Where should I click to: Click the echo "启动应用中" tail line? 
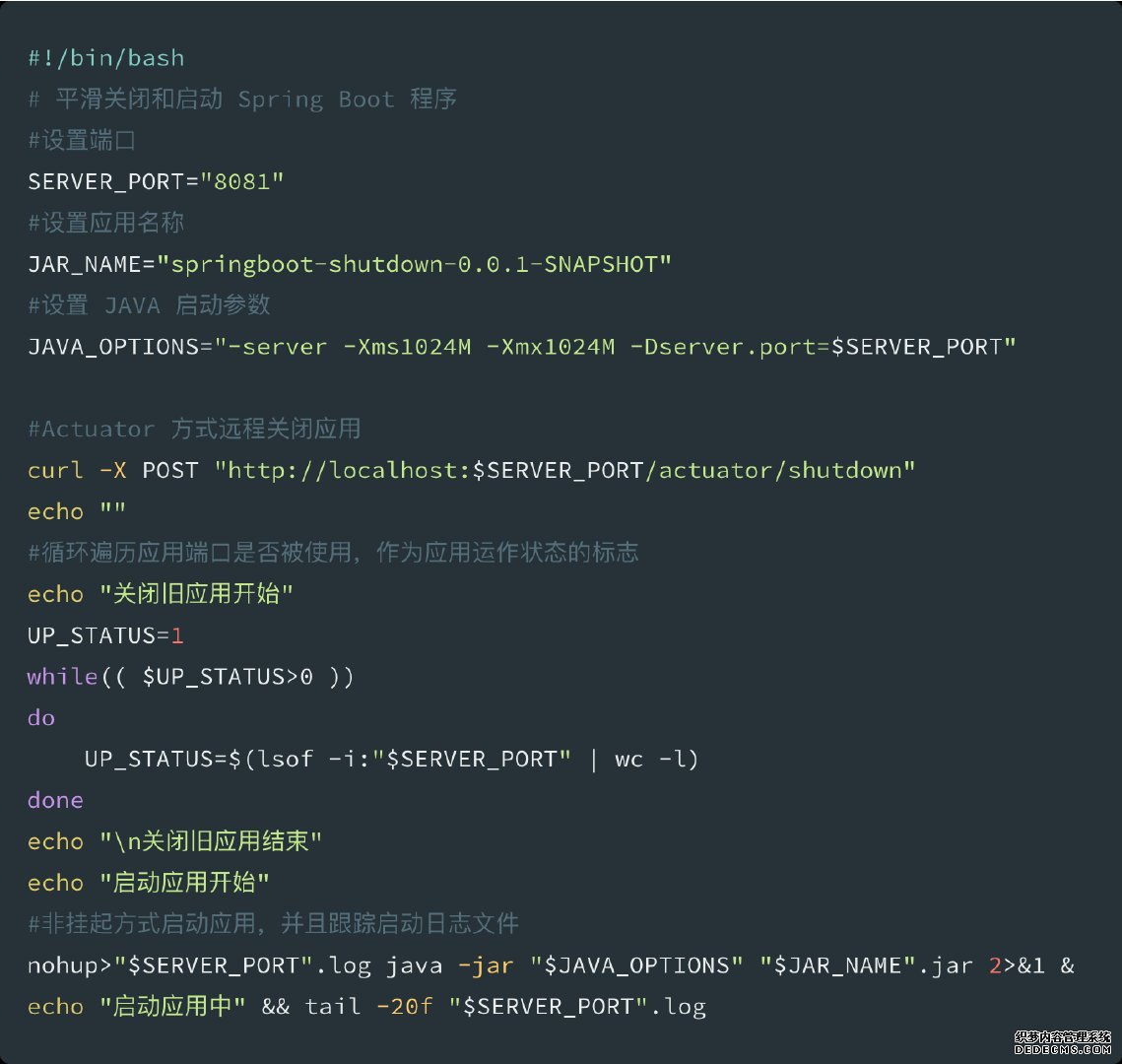pos(366,1007)
